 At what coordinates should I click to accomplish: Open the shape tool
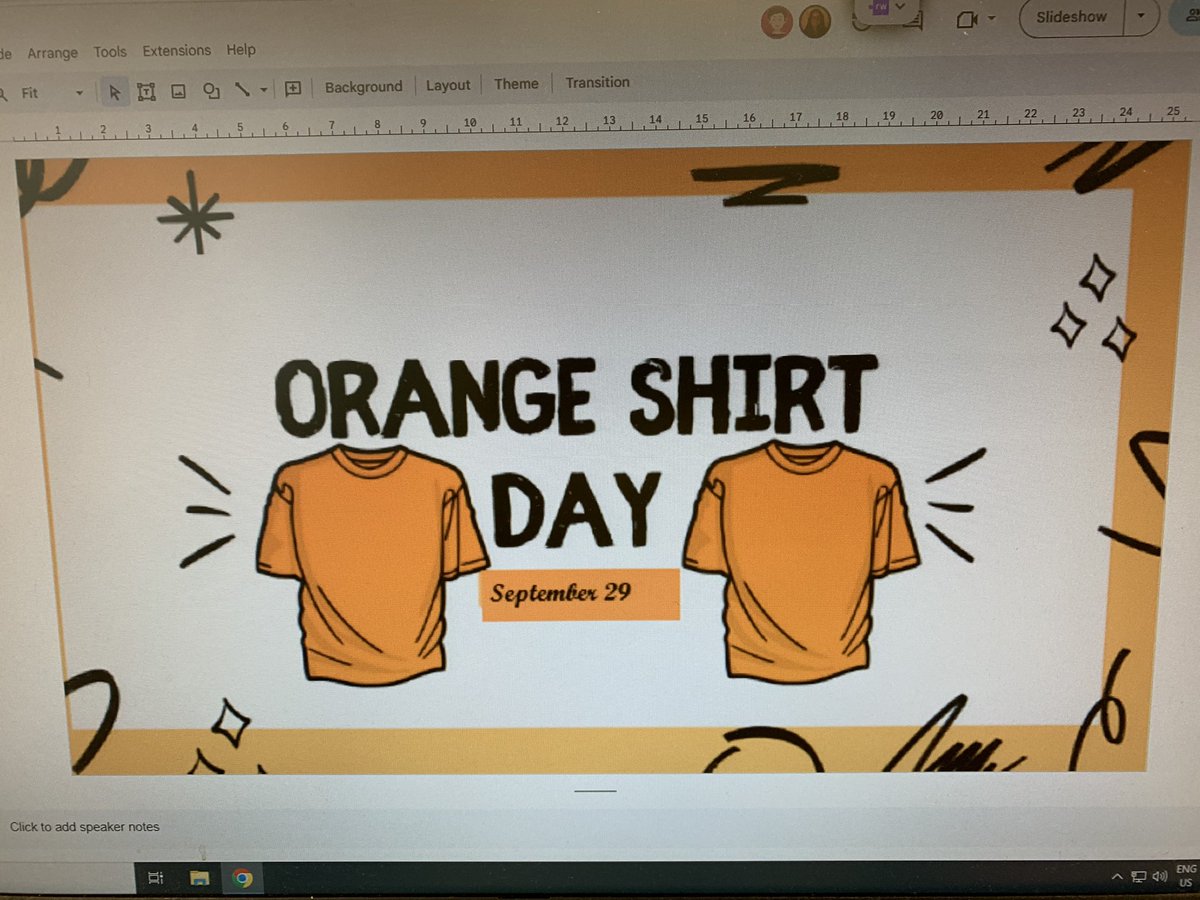[211, 91]
